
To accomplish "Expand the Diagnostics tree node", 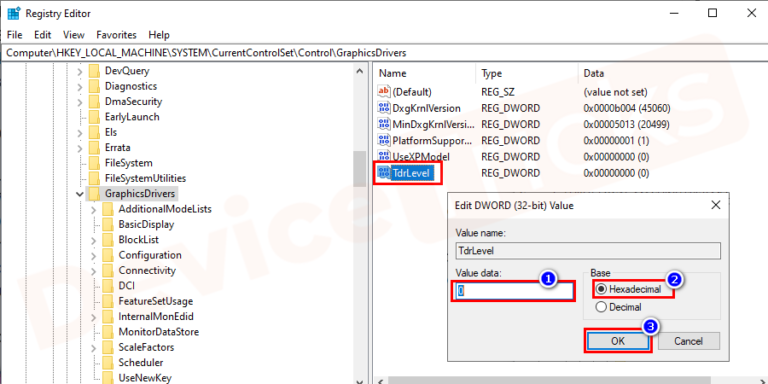I will (x=80, y=87).
